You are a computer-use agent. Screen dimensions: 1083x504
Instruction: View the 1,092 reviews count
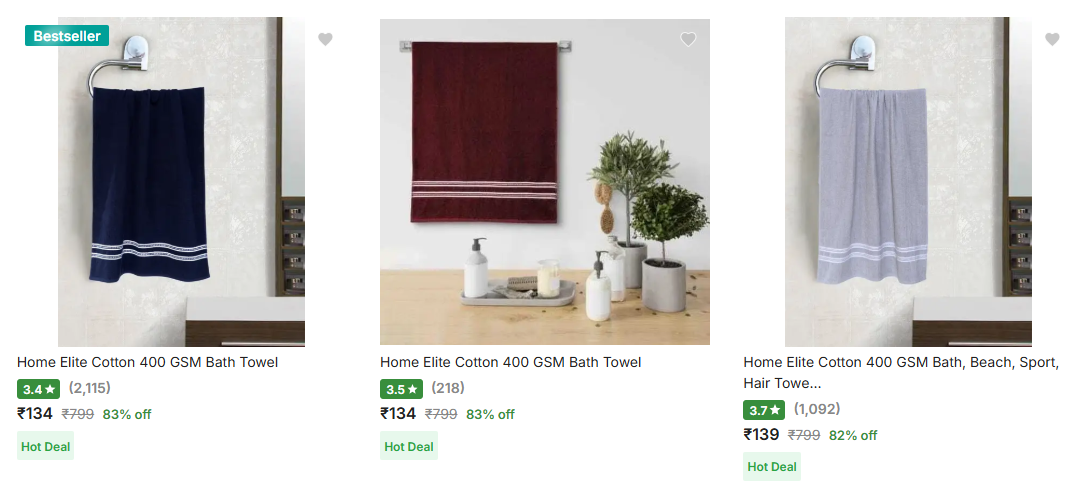pyautogui.click(x=817, y=409)
